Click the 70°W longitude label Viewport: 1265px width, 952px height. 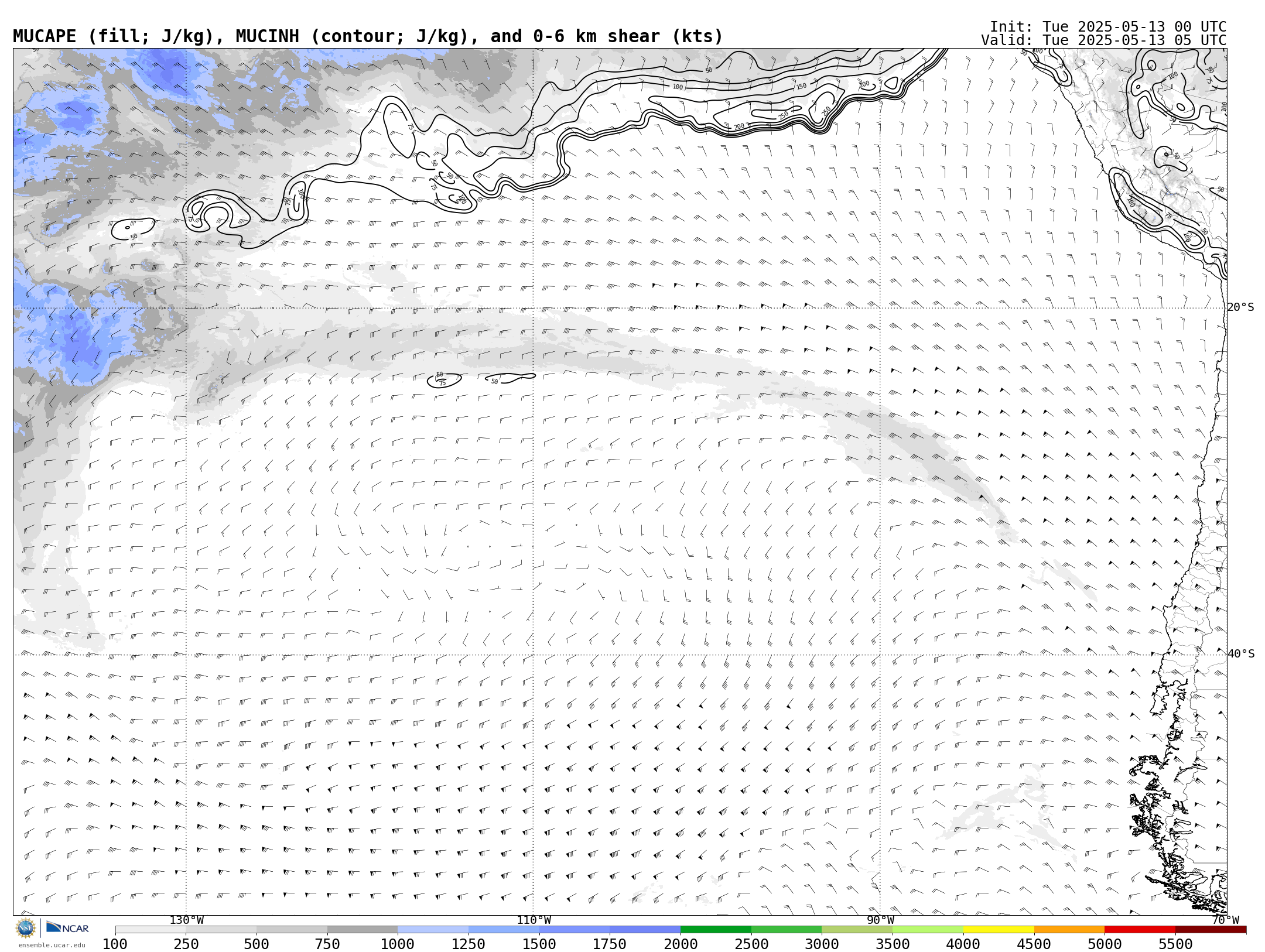point(1226,920)
